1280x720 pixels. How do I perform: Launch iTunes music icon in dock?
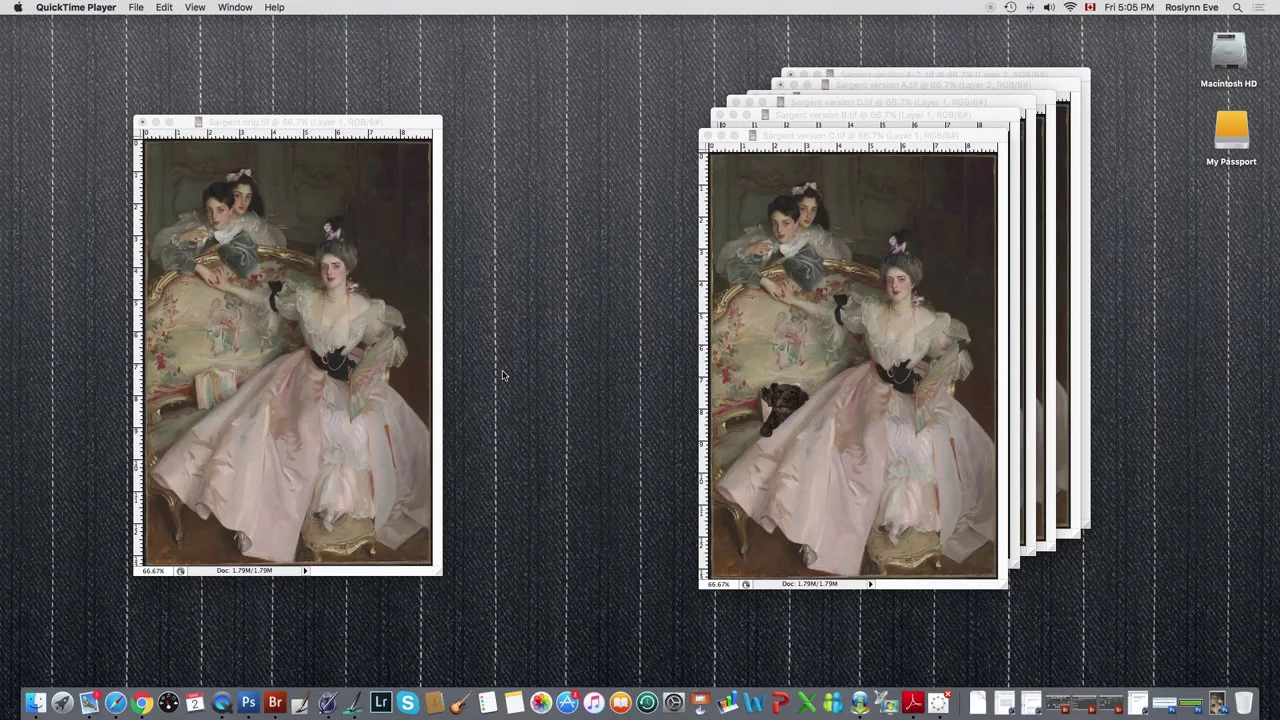click(x=594, y=703)
